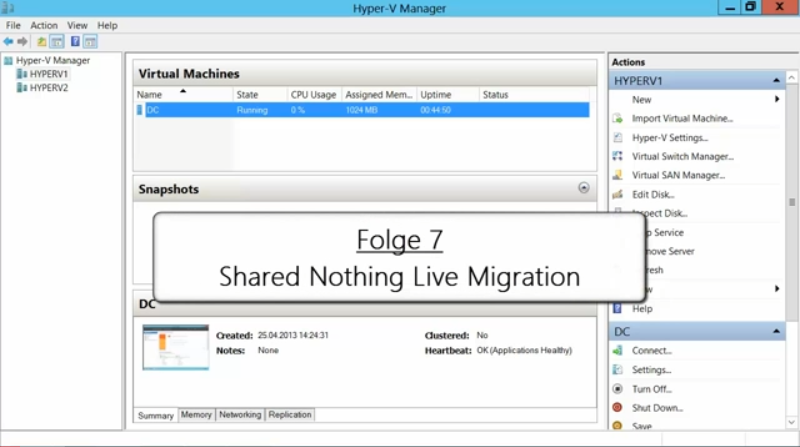The height and width of the screenshot is (447, 800).
Task: Select the DC virtual machine row
Action: [363, 110]
